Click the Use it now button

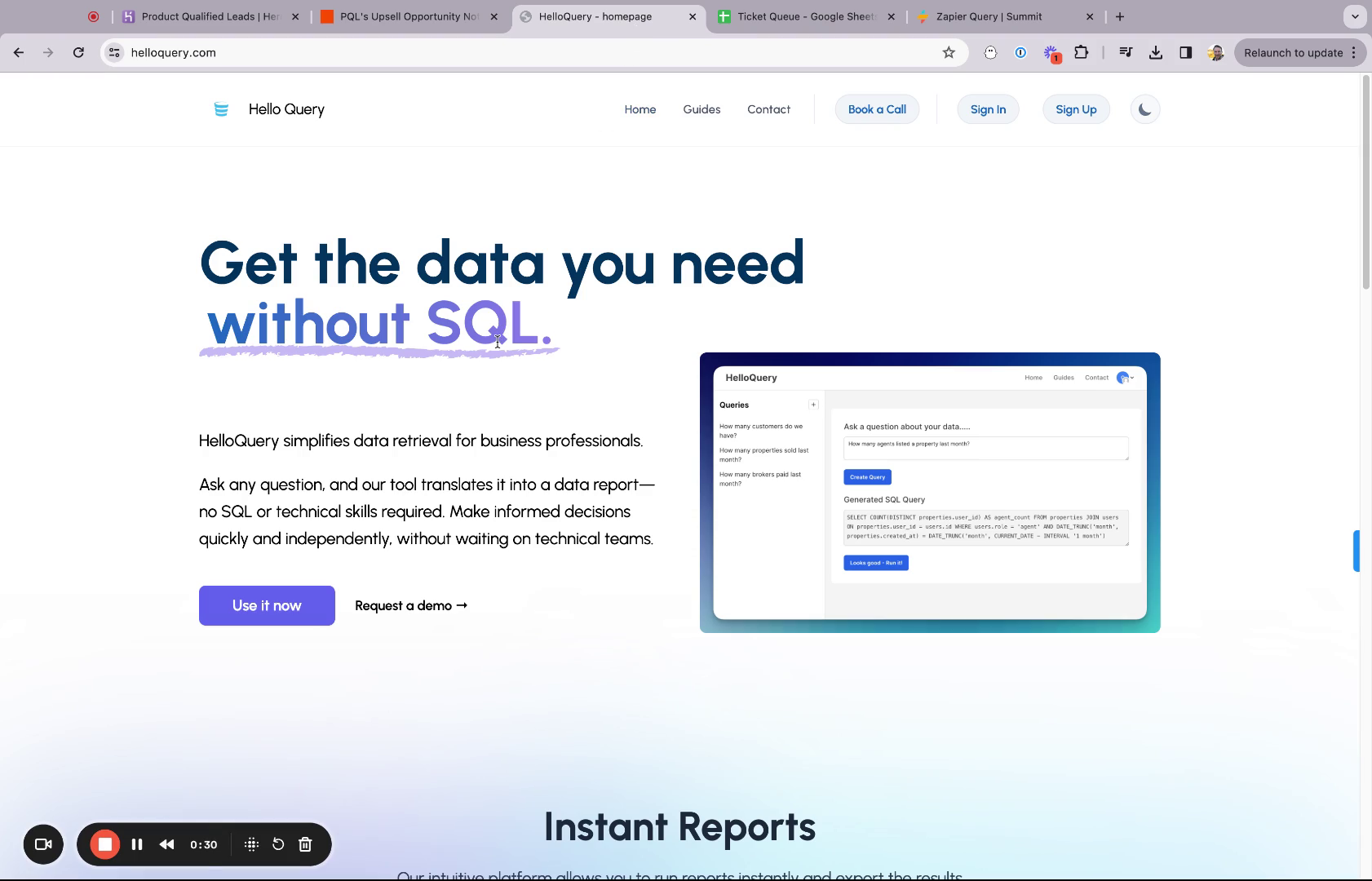(x=267, y=605)
